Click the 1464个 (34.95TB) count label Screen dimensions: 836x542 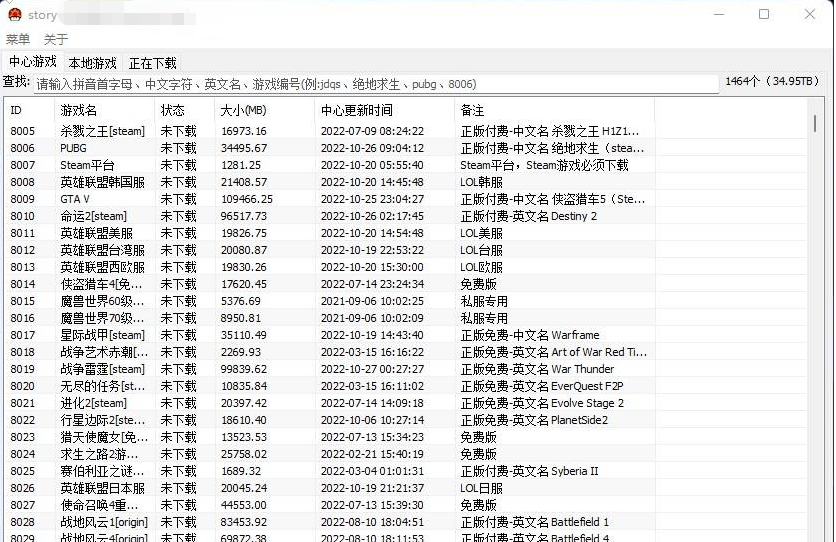pyautogui.click(x=772, y=81)
